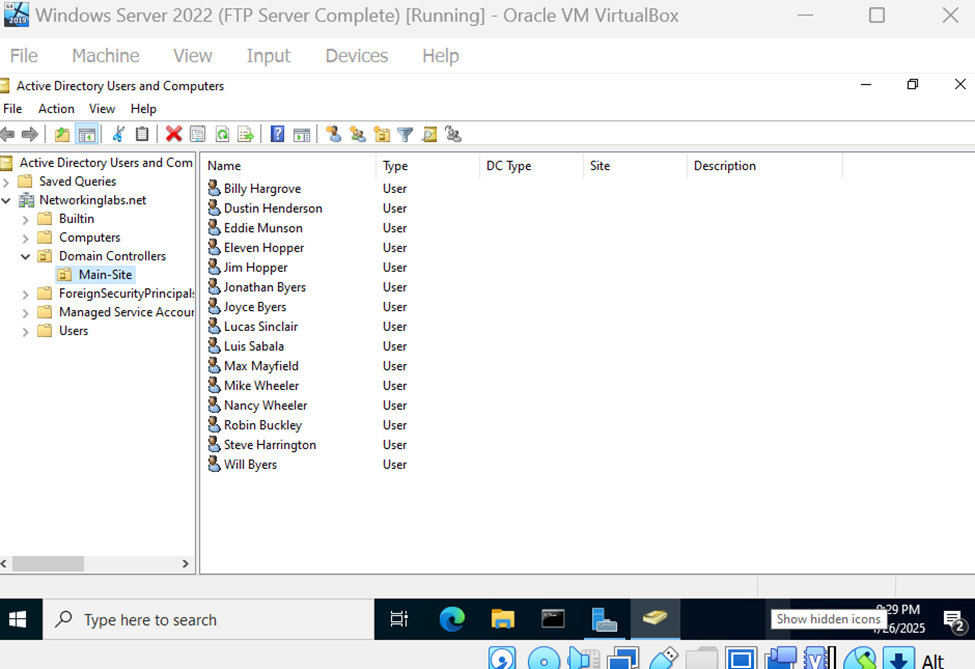Create a new group with toolbar icon
The height and width of the screenshot is (669, 975).
[358, 134]
